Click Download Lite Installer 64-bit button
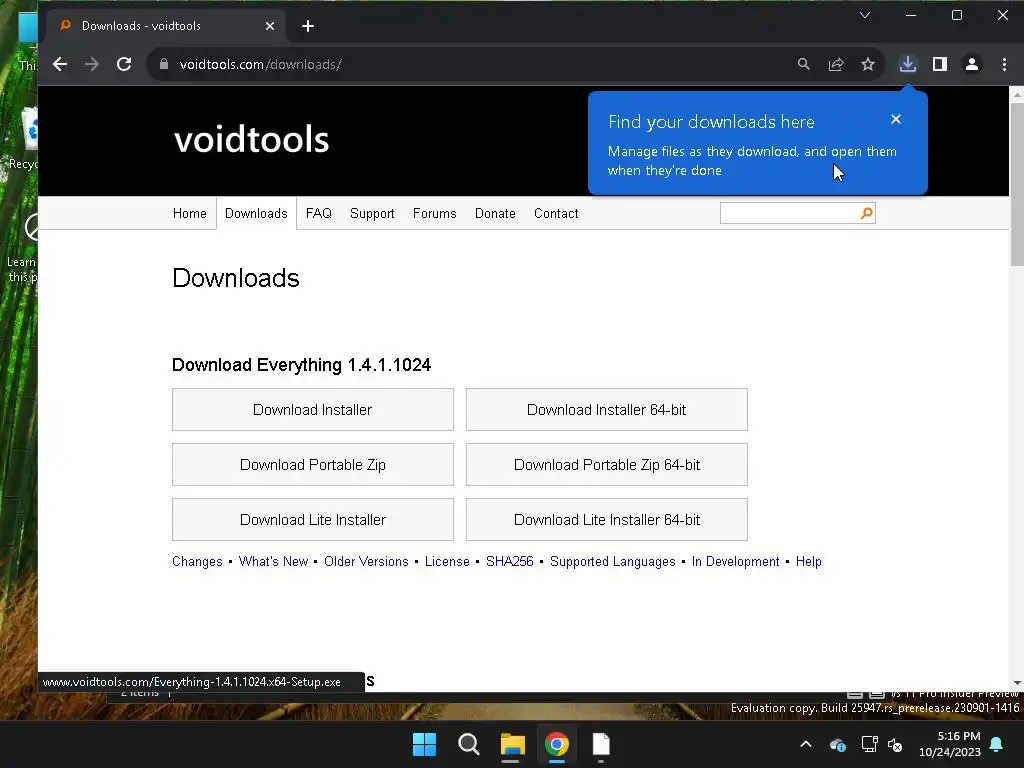This screenshot has width=1024, height=768. [x=607, y=519]
